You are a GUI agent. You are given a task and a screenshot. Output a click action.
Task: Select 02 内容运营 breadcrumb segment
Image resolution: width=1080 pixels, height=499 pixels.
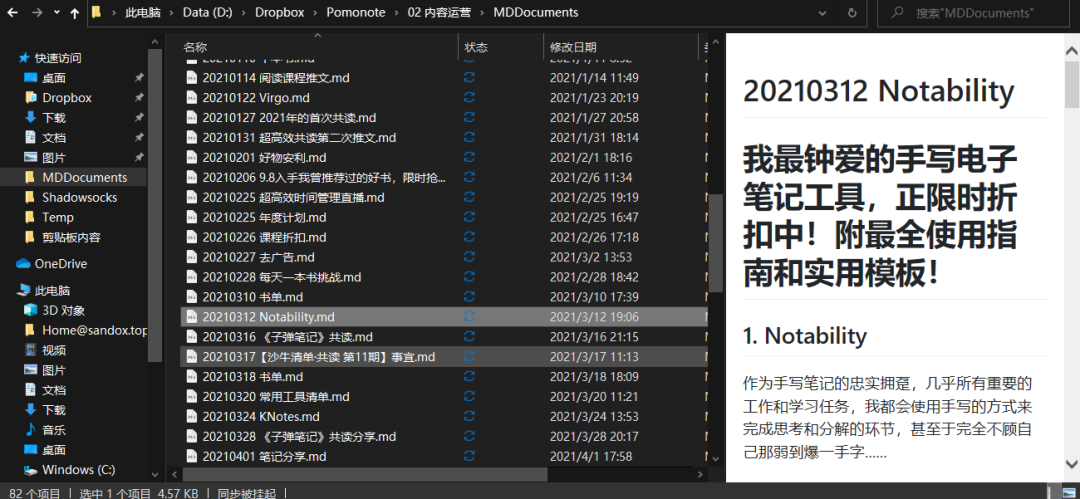(x=439, y=12)
